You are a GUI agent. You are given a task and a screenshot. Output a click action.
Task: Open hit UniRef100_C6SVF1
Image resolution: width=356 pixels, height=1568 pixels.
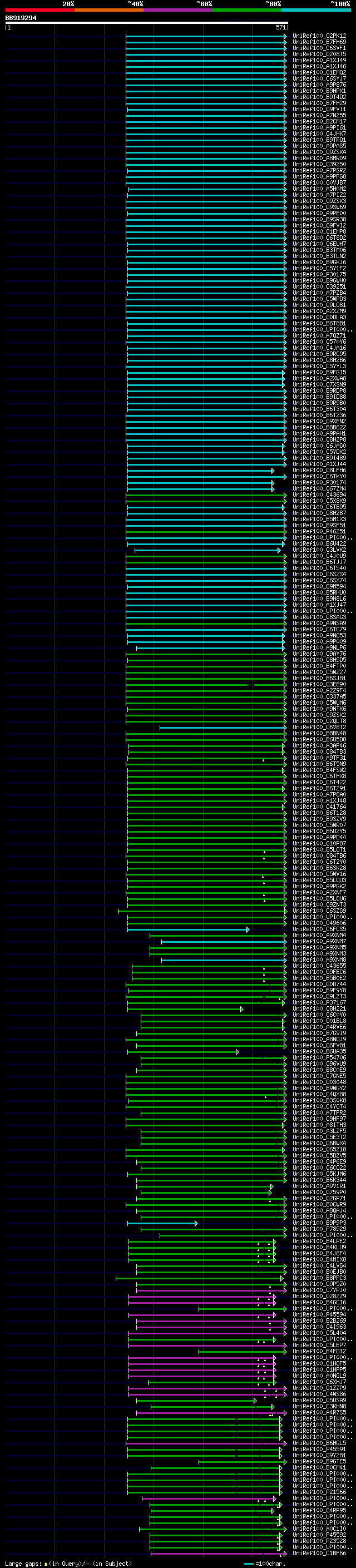[319, 48]
